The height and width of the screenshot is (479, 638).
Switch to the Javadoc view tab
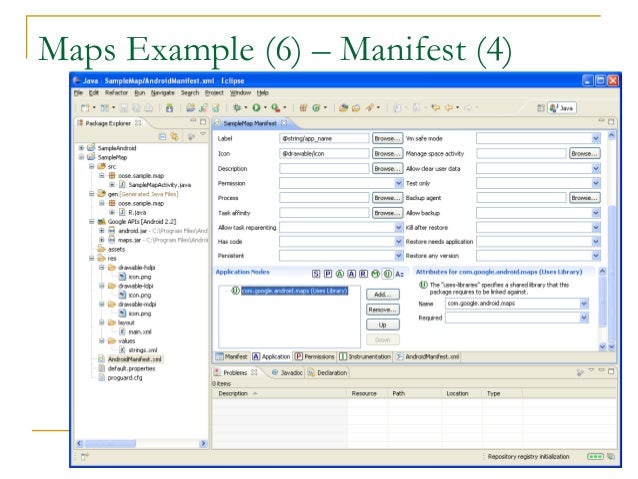(x=287, y=372)
